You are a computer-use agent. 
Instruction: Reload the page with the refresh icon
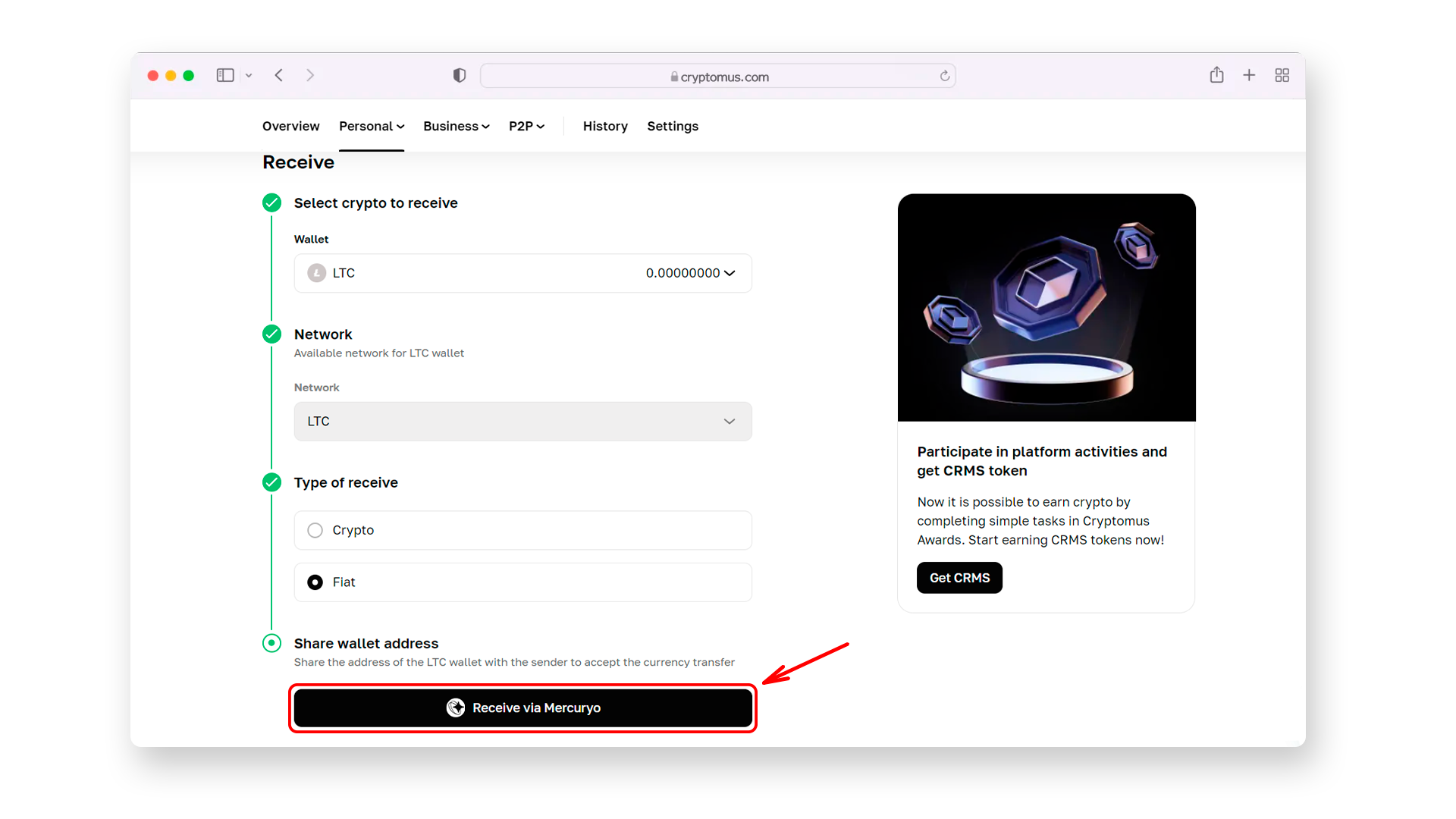coord(945,76)
